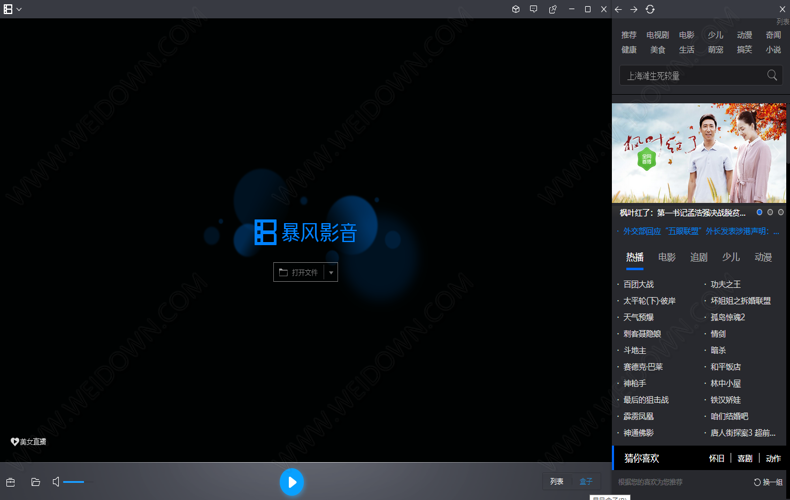Play 咱们结婚吧 from the list
This screenshot has width=790, height=500.
(x=729, y=416)
